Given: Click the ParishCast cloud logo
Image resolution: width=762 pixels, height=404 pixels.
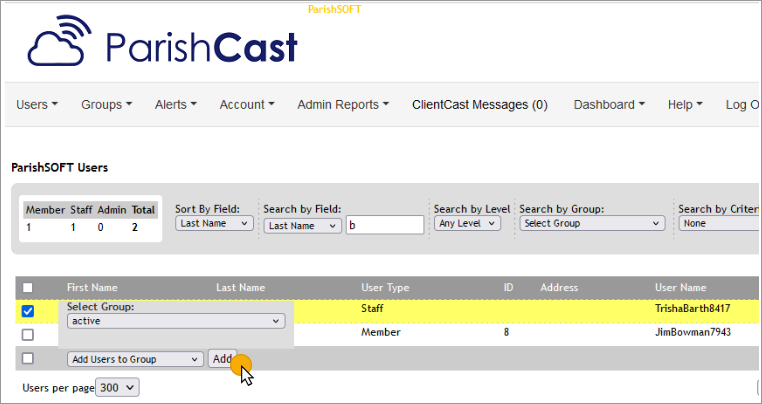Looking at the screenshot, I should 162,41.
